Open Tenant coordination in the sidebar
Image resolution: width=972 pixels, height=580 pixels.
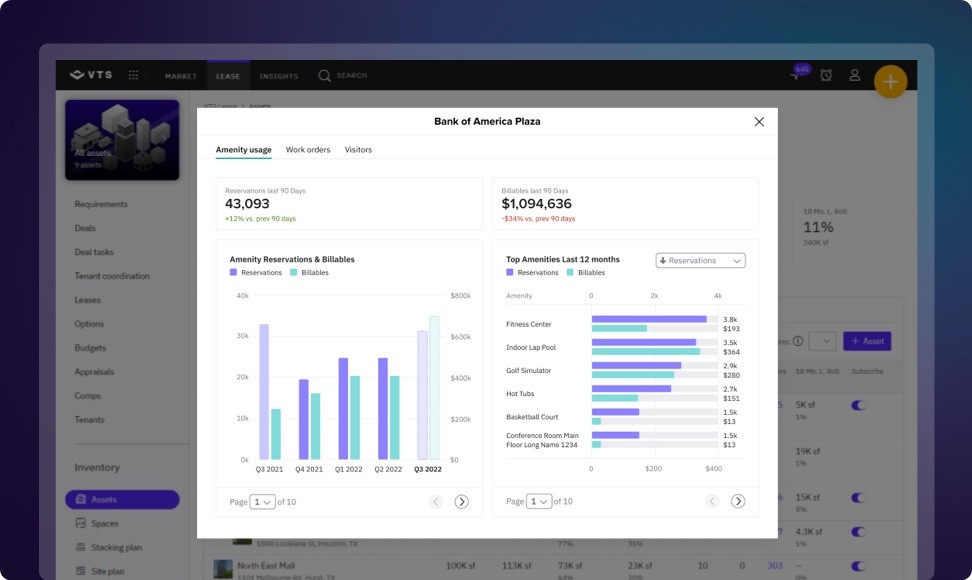112,276
